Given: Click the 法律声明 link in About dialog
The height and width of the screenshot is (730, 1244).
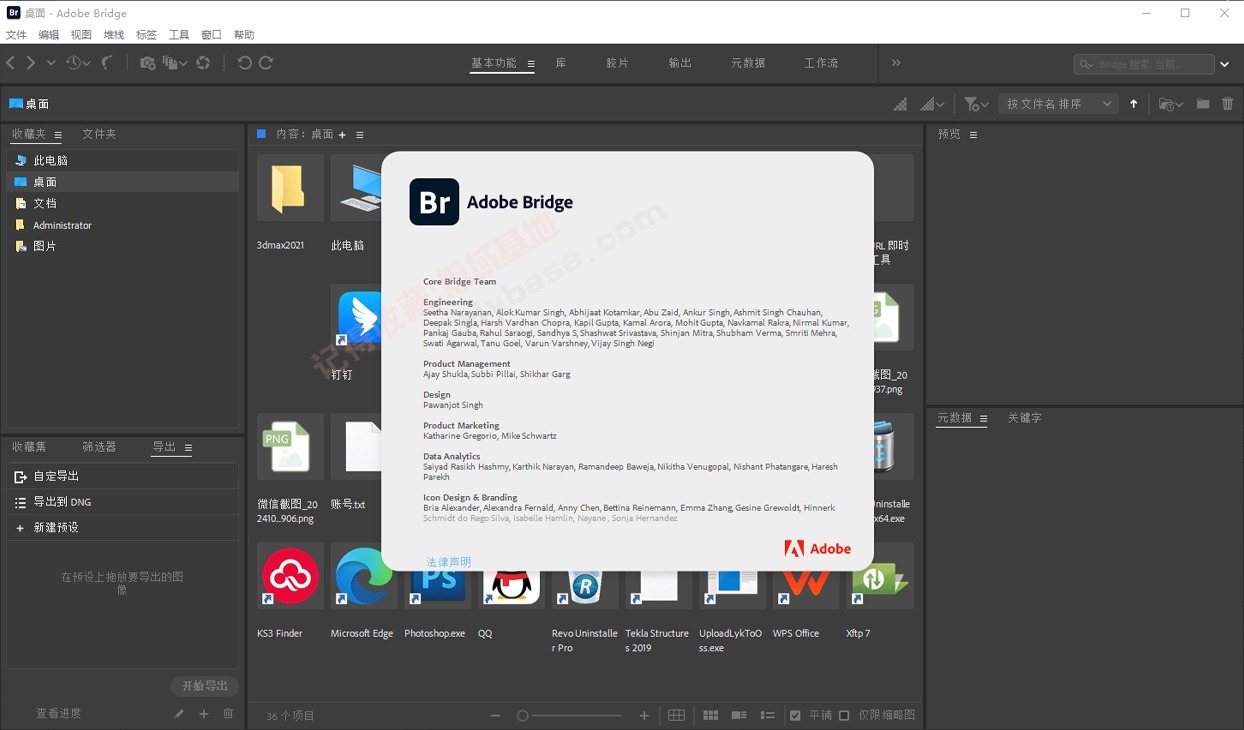Looking at the screenshot, I should (449, 562).
